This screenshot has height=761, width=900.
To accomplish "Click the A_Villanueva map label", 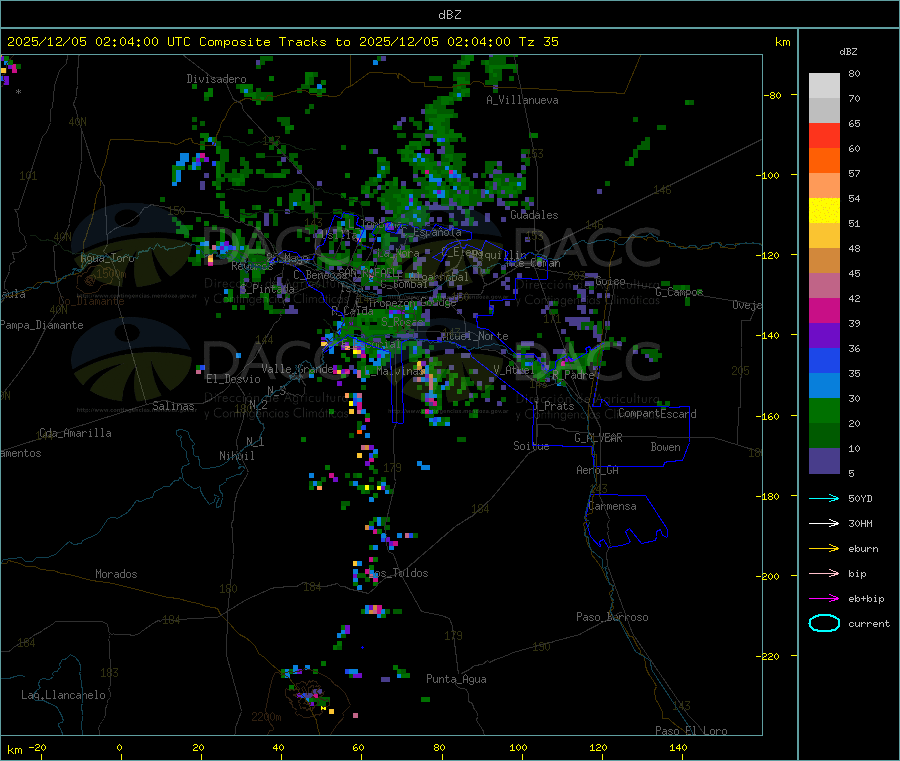I will [522, 100].
